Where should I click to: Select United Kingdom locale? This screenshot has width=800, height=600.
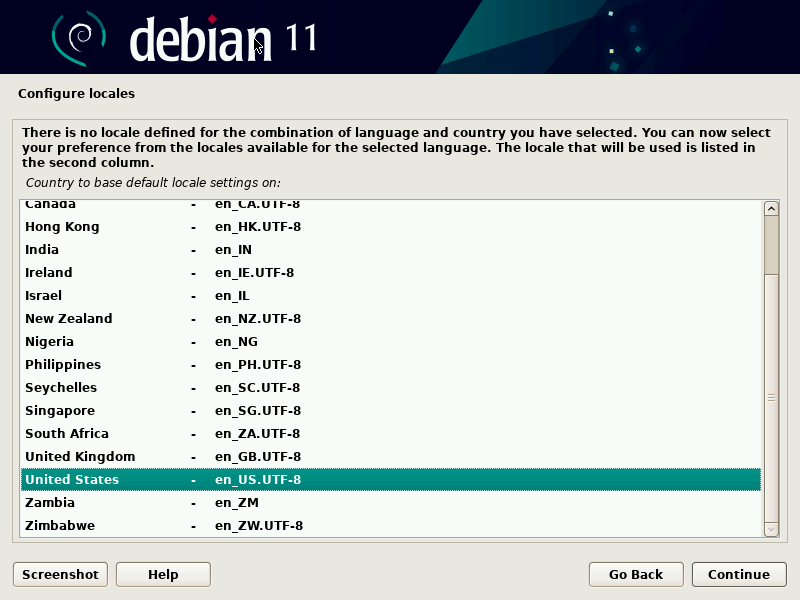pos(80,457)
